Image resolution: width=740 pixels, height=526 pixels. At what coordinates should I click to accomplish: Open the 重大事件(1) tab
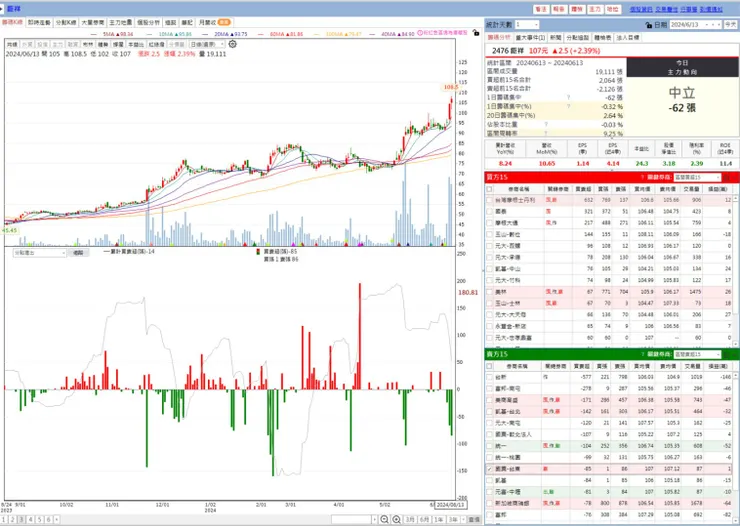point(530,37)
